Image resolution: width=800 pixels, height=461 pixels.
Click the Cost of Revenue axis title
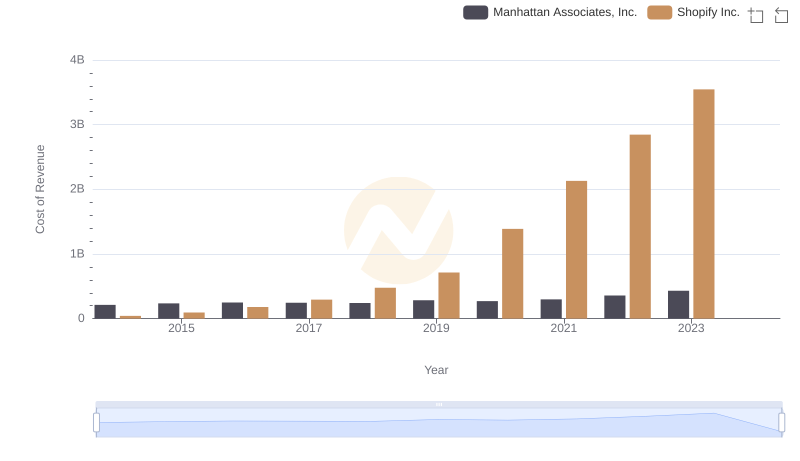40,189
